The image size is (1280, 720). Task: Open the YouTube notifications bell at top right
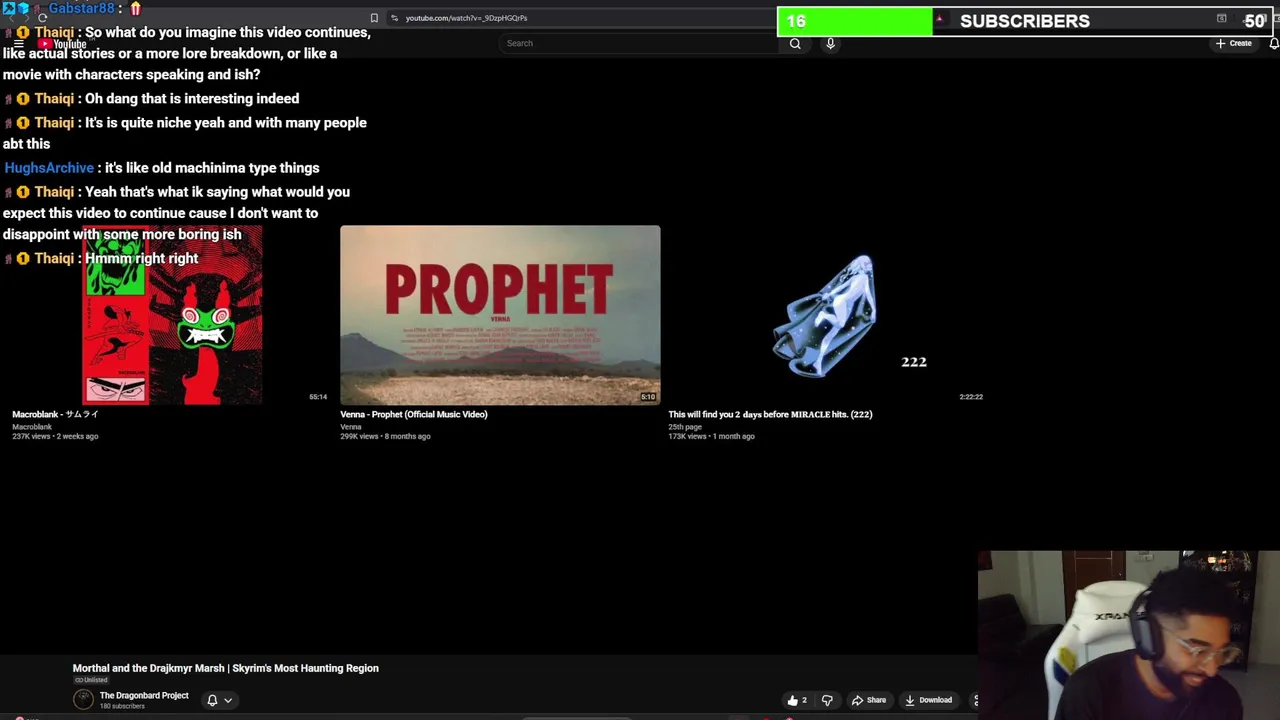click(1273, 43)
